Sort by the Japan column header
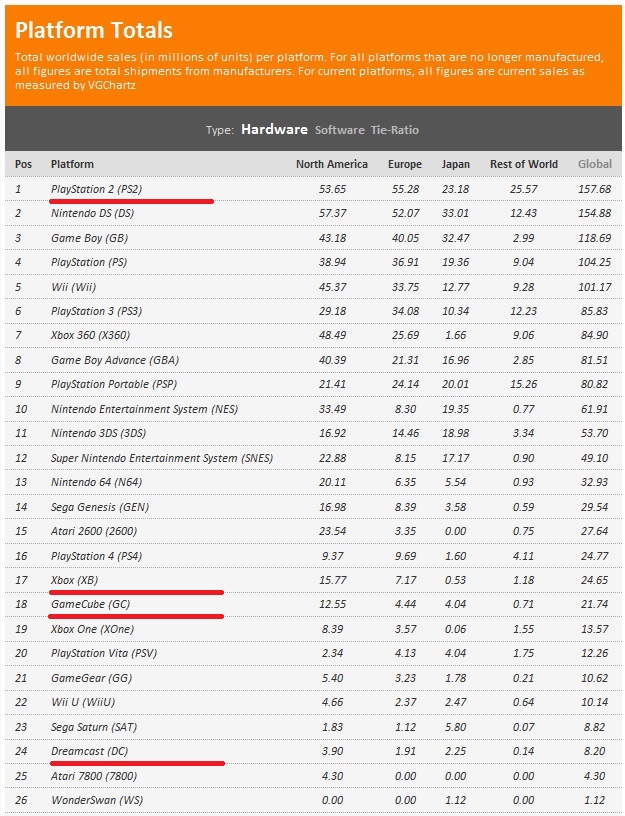Viewport: 625px width, 816px height. click(455, 164)
